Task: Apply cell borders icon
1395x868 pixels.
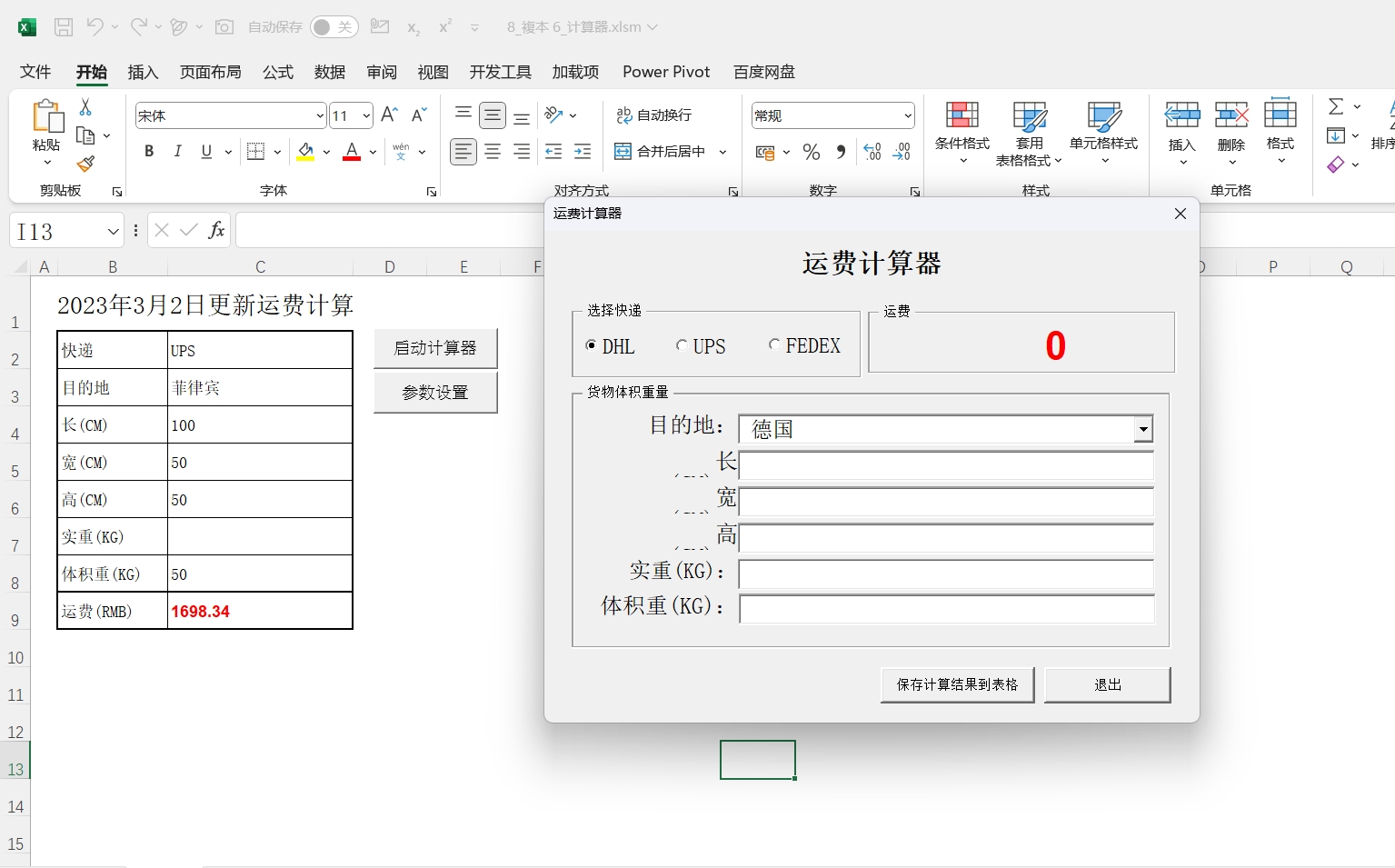Action: pos(256,152)
